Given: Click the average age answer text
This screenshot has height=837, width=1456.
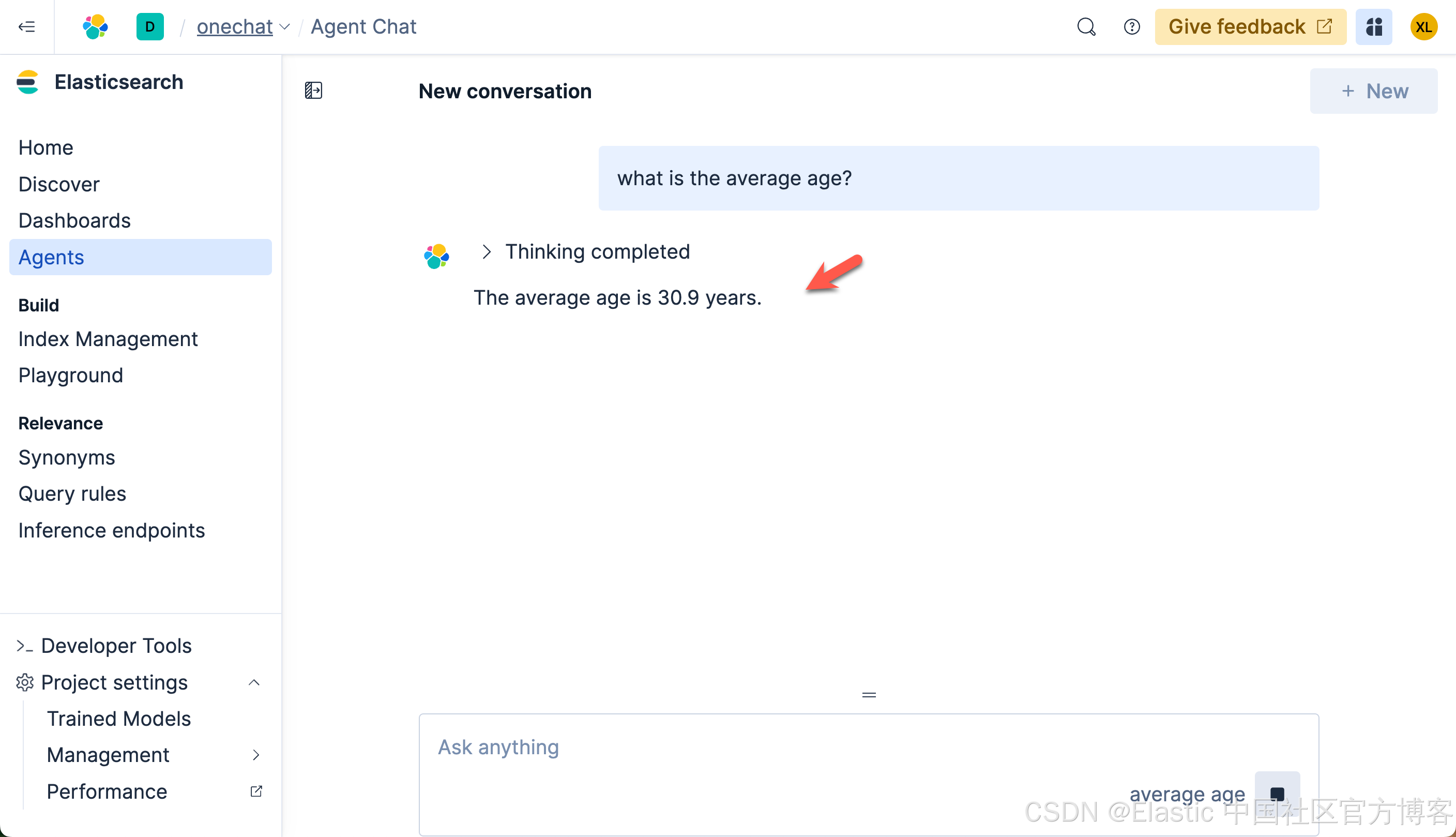Looking at the screenshot, I should (618, 298).
